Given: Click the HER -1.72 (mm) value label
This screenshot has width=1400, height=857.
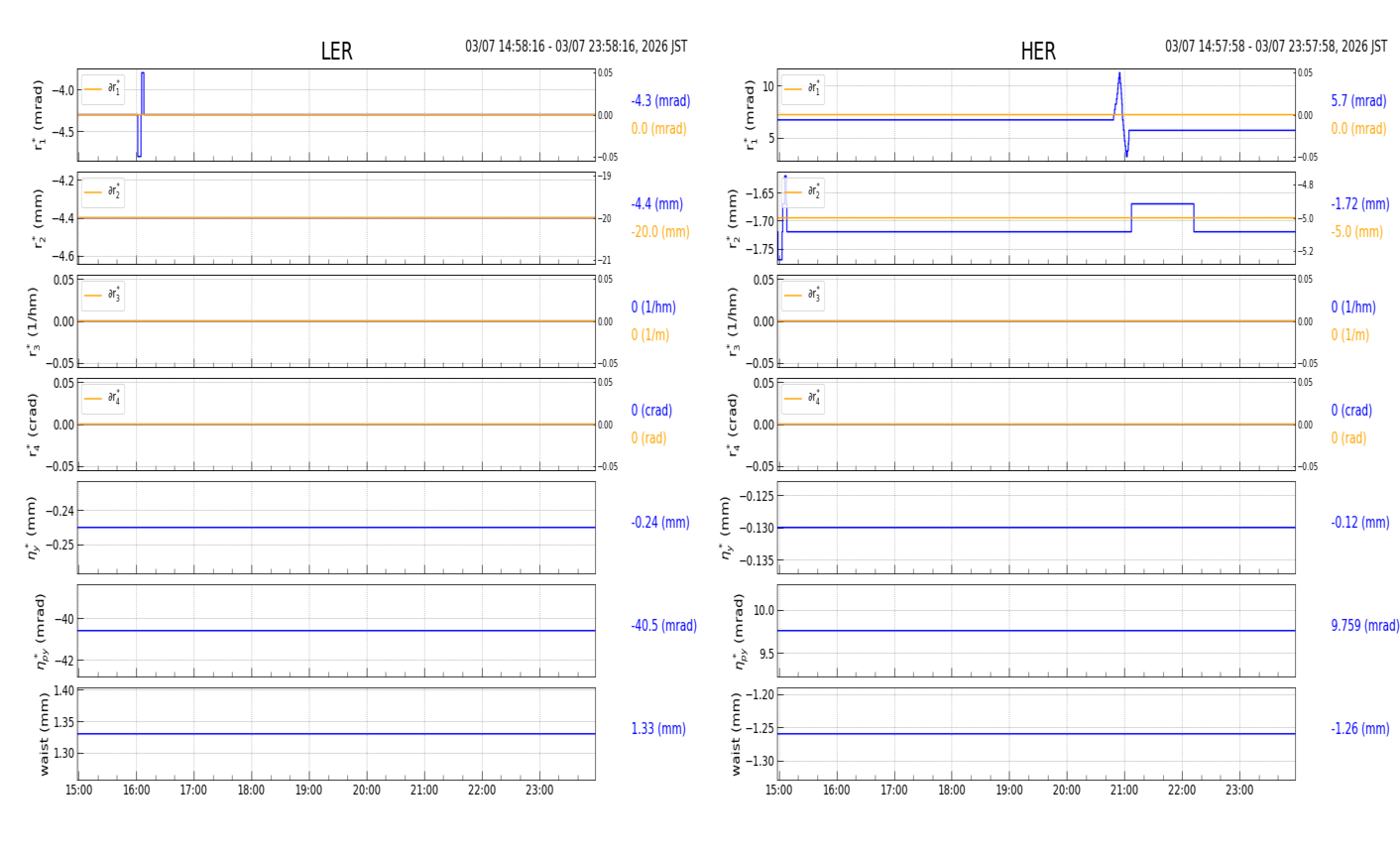Looking at the screenshot, I should pos(1359,204).
